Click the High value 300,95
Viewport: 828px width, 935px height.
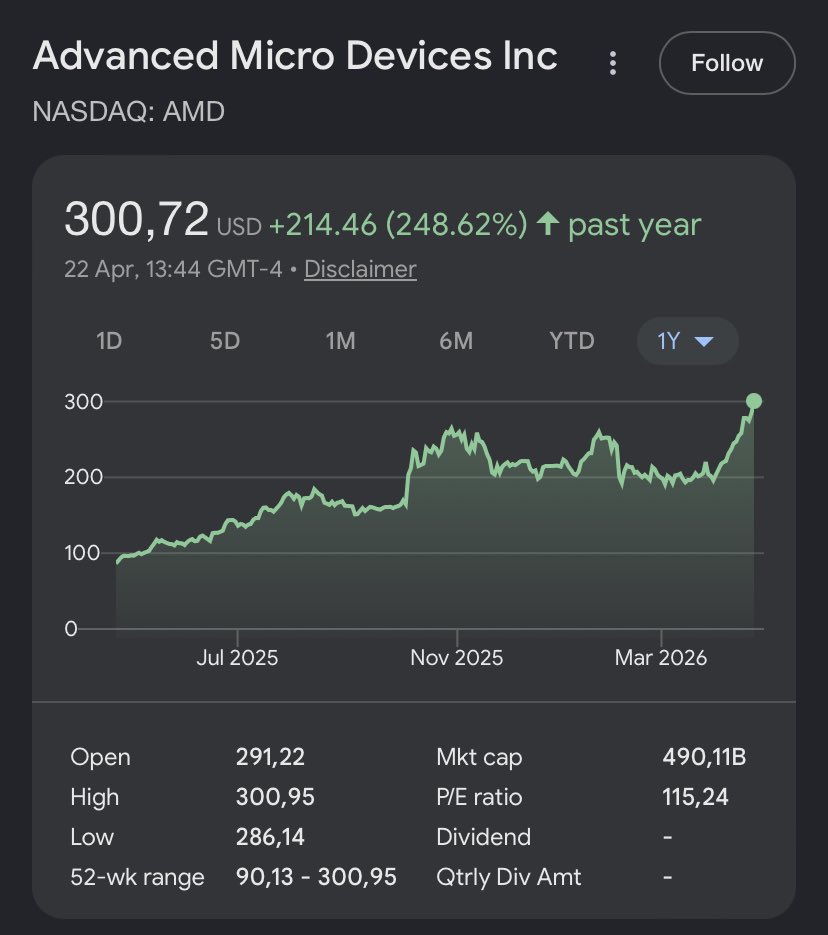pos(275,797)
